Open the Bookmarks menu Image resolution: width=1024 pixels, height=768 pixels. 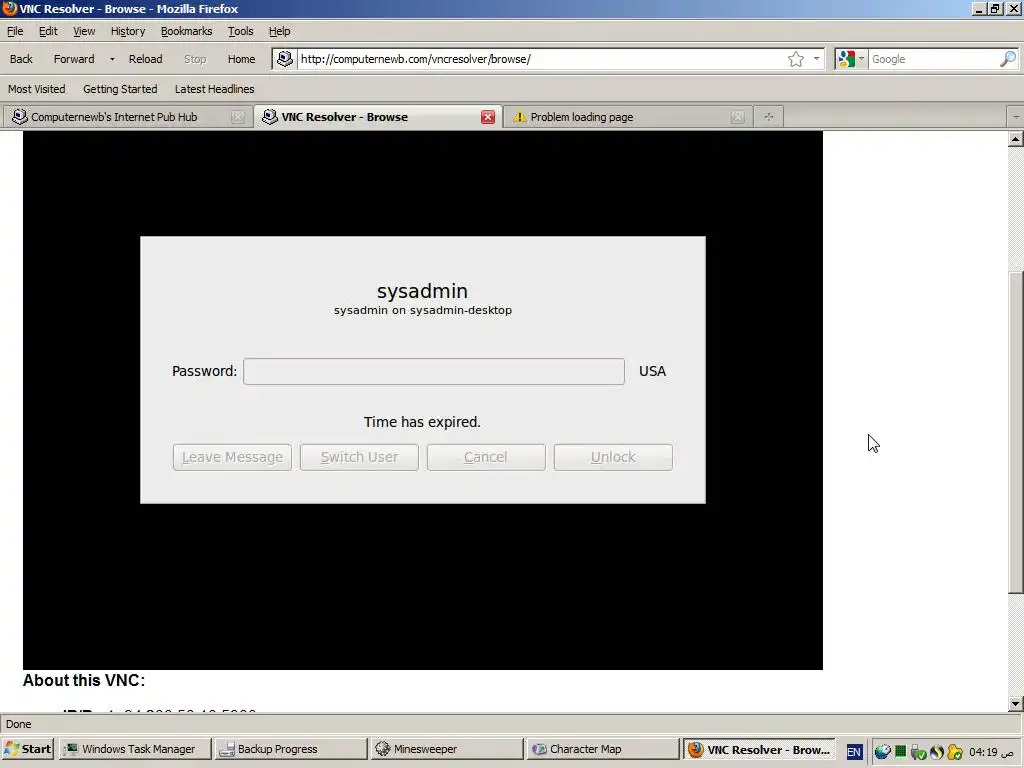point(186,31)
